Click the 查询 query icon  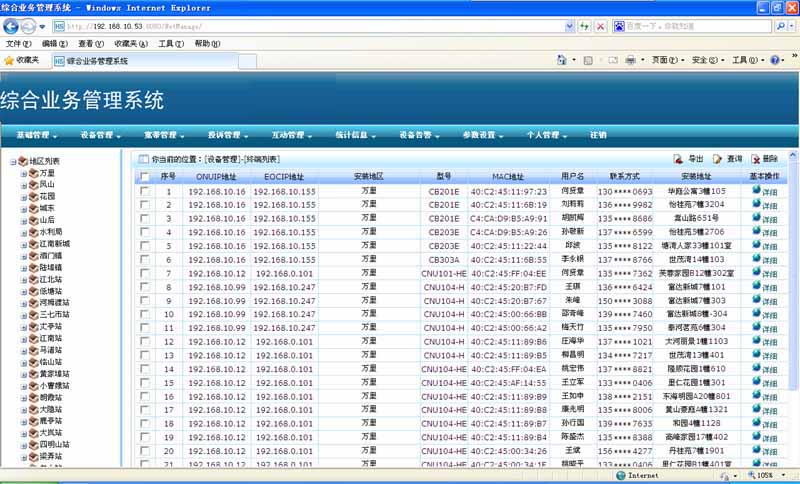[x=718, y=159]
